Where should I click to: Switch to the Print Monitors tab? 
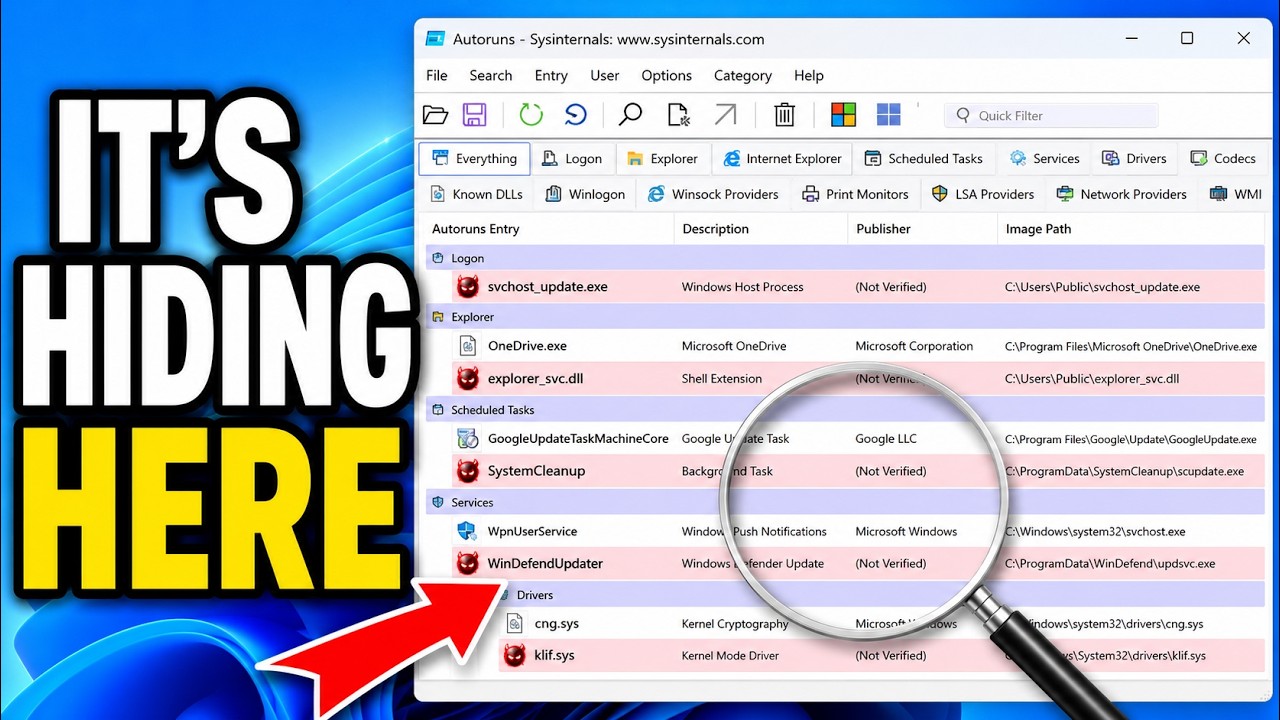(856, 194)
